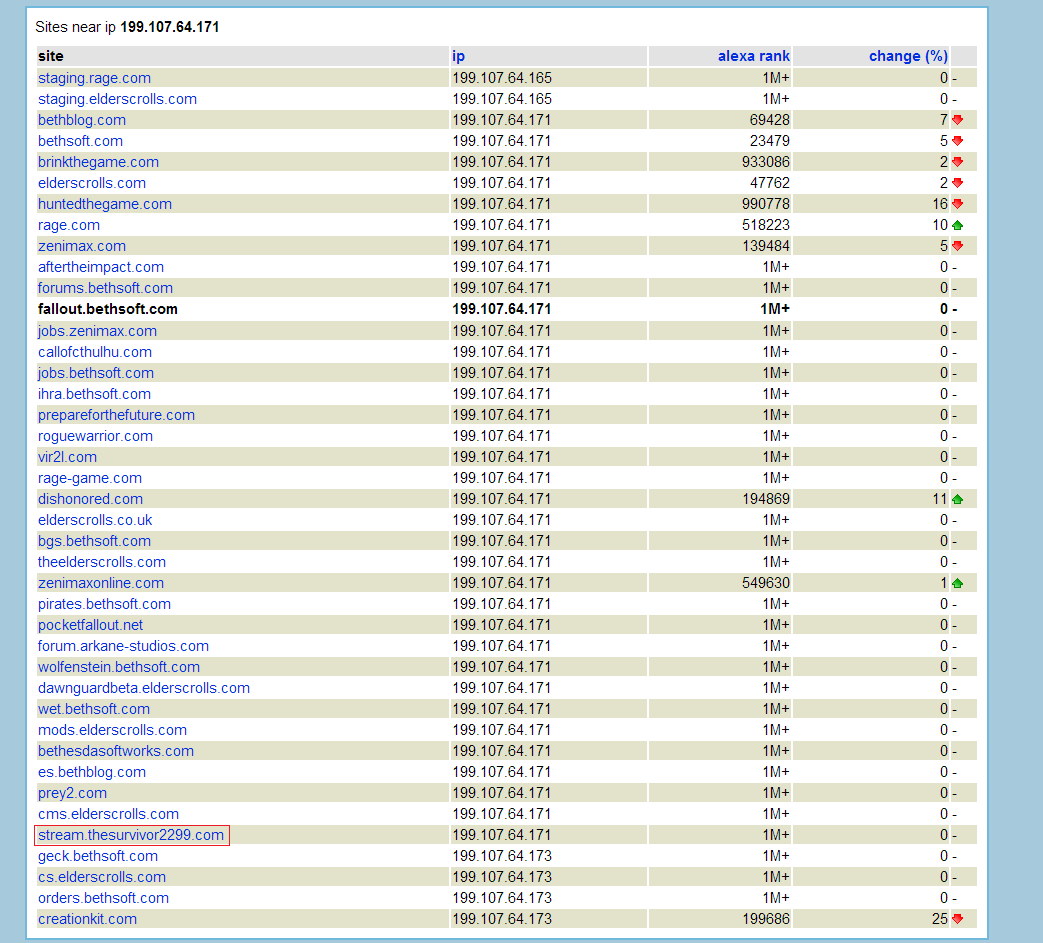This screenshot has width=1043, height=943.
Task: Open orders.bethsoft.com link
Action: click(103, 898)
